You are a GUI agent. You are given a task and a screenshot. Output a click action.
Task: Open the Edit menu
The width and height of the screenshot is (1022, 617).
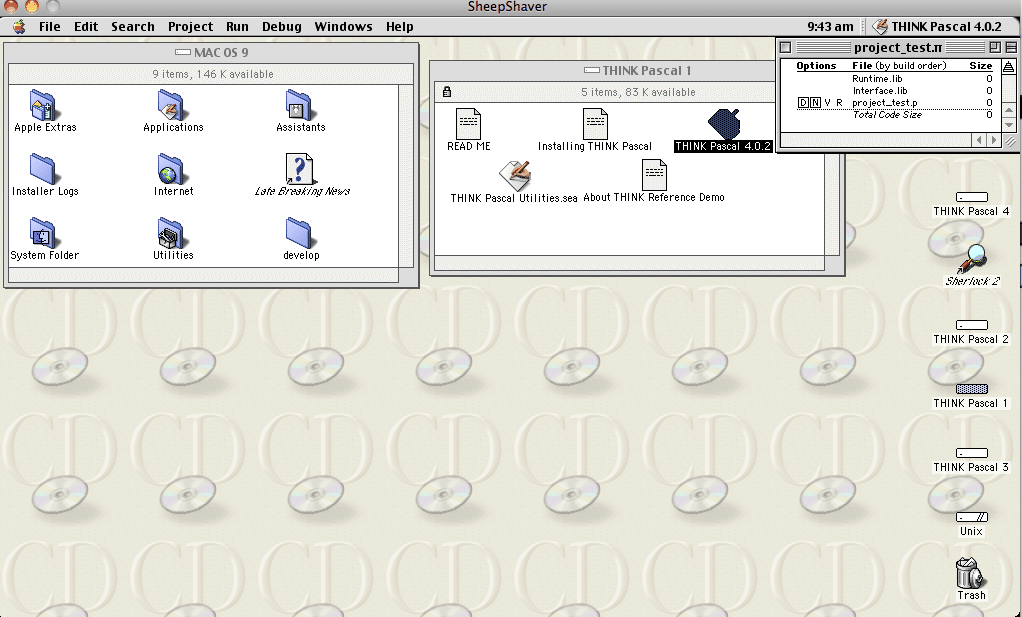[85, 27]
